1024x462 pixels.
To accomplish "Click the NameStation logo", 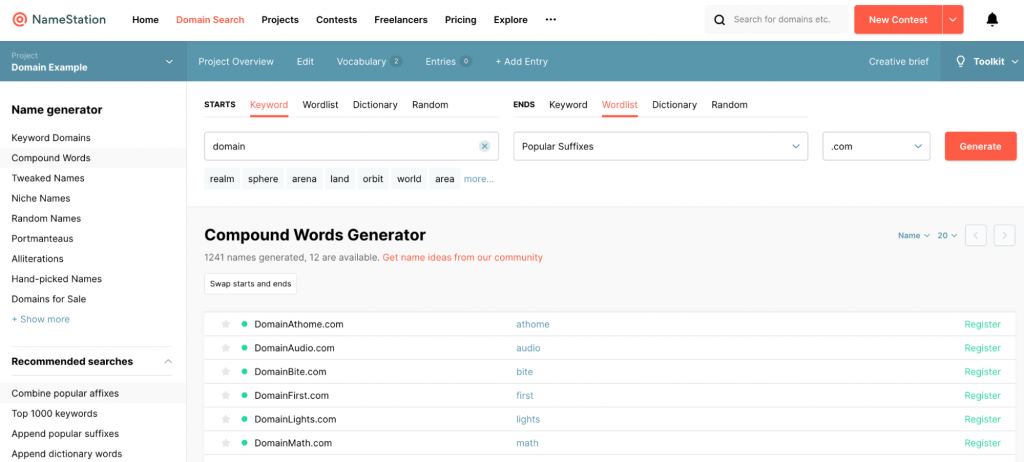I will [59, 20].
